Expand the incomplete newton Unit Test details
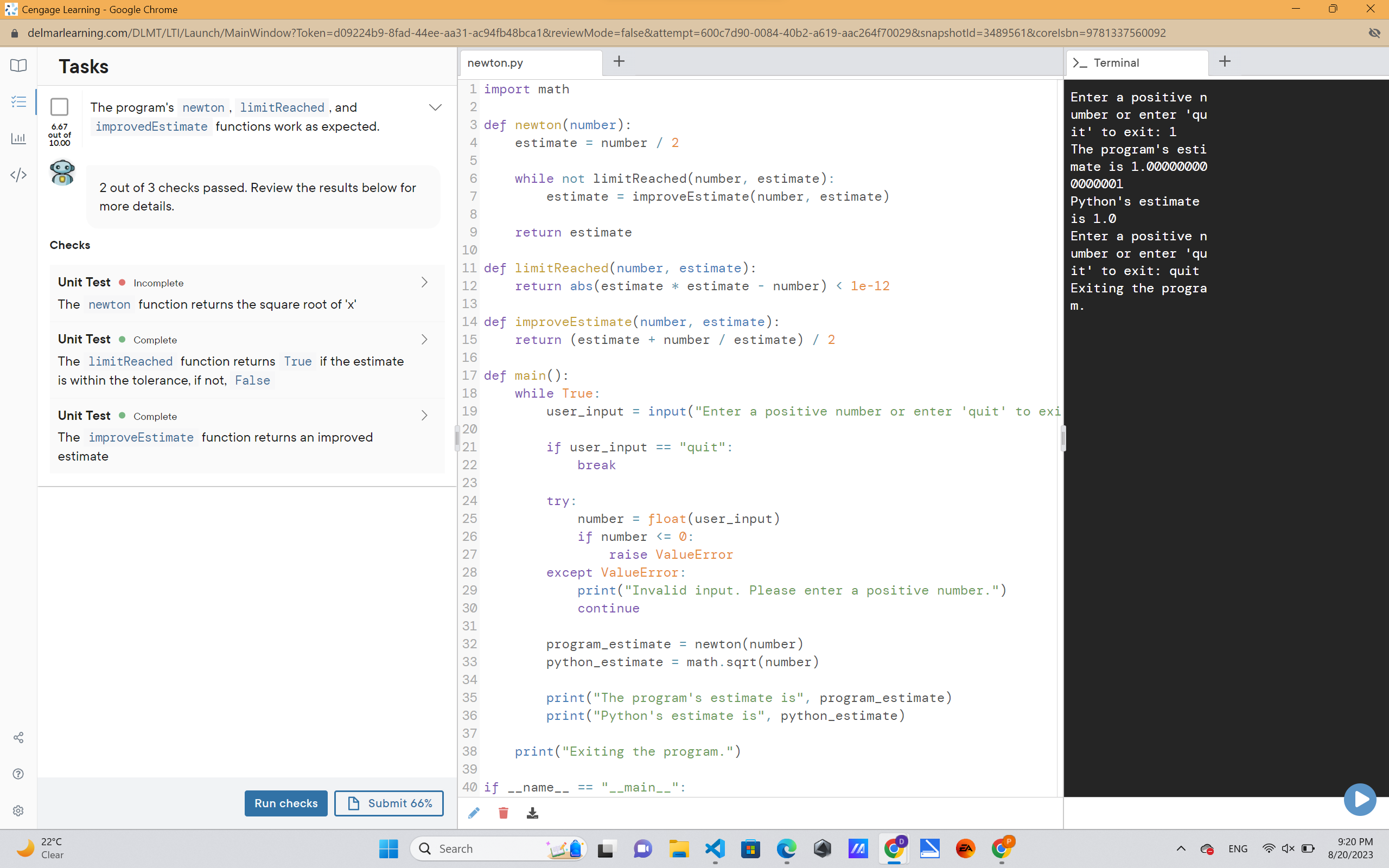The width and height of the screenshot is (1389, 868). pos(425,282)
